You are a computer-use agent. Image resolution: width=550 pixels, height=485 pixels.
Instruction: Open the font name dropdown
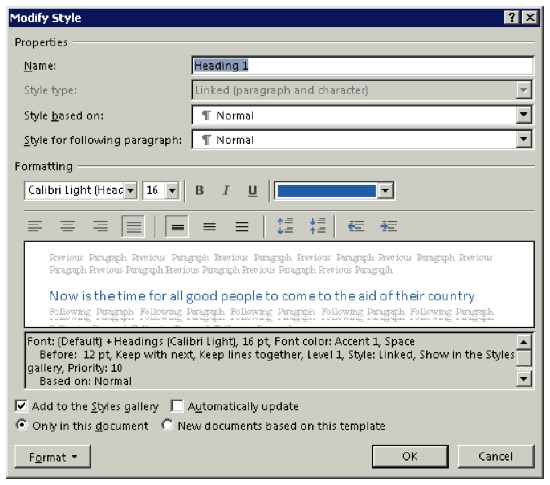pos(130,190)
